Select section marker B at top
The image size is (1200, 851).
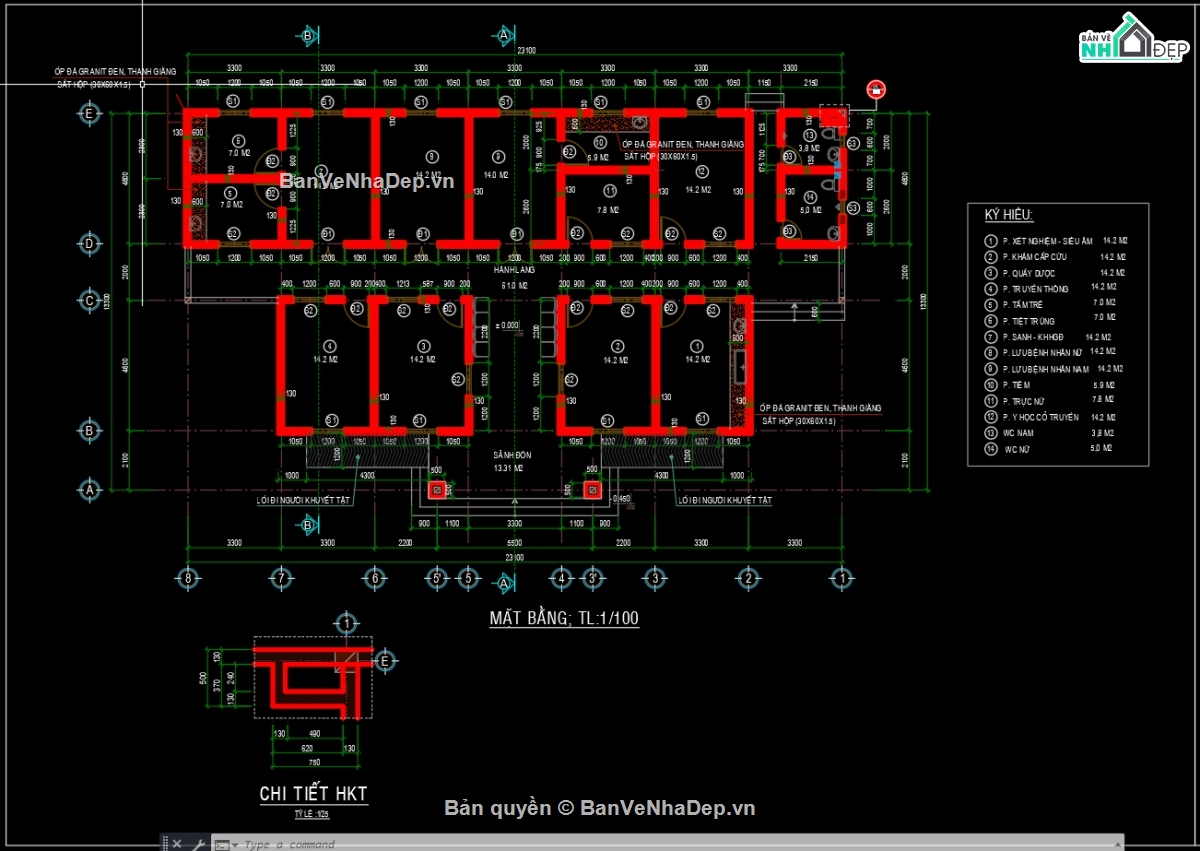[308, 36]
